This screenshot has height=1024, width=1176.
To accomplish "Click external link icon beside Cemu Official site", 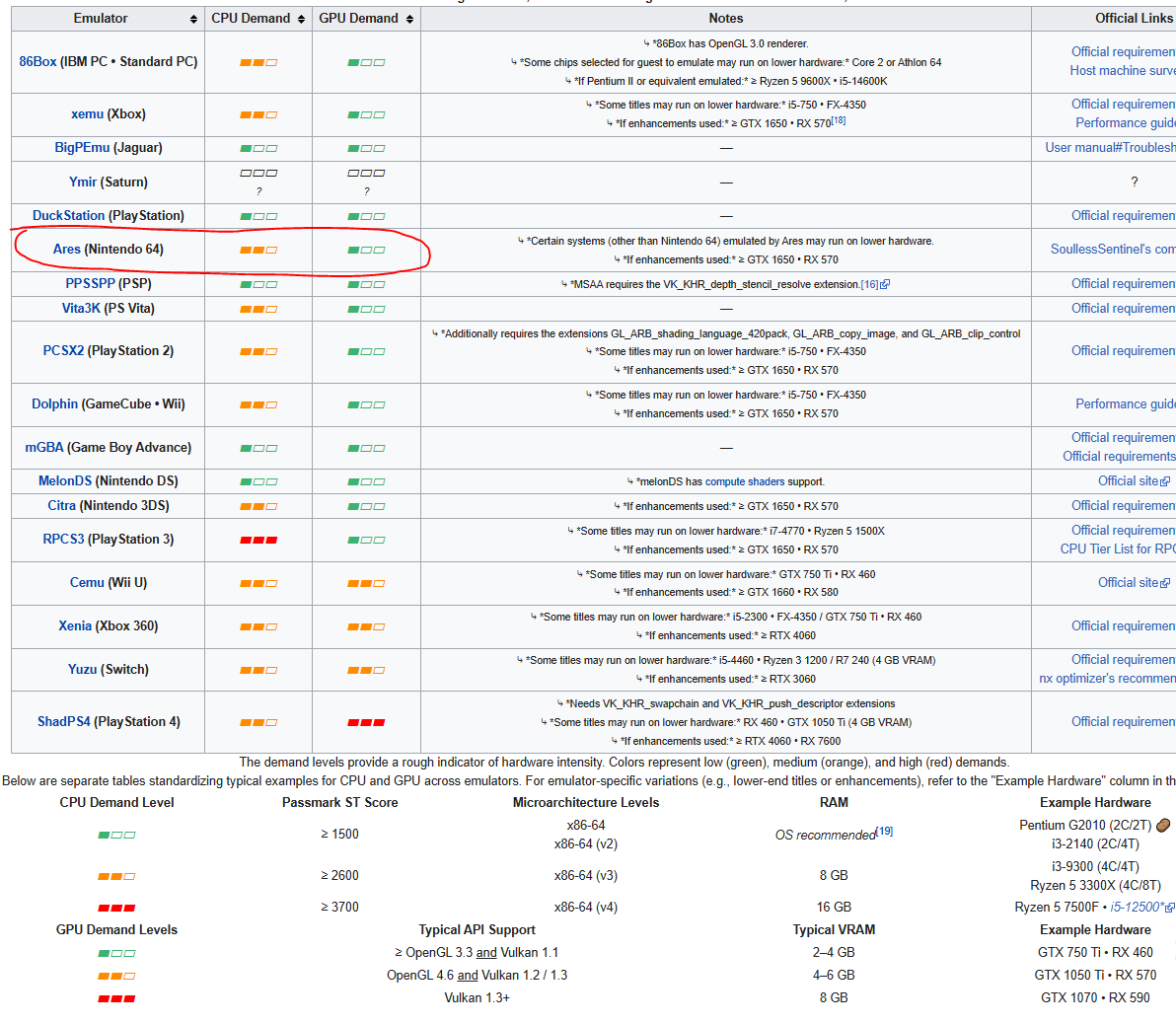I will coord(1165,583).
